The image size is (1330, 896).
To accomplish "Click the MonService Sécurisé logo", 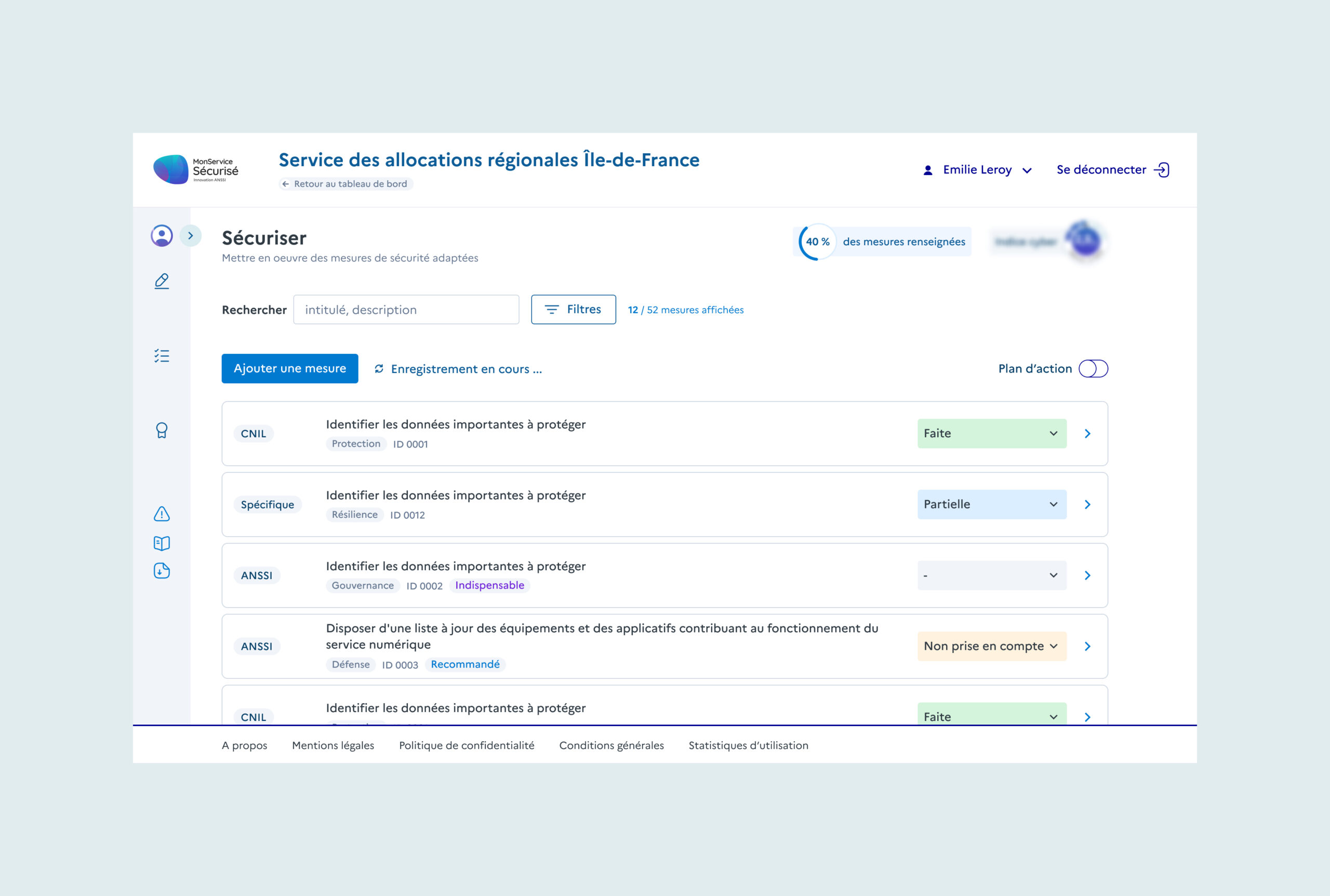I will point(196,170).
